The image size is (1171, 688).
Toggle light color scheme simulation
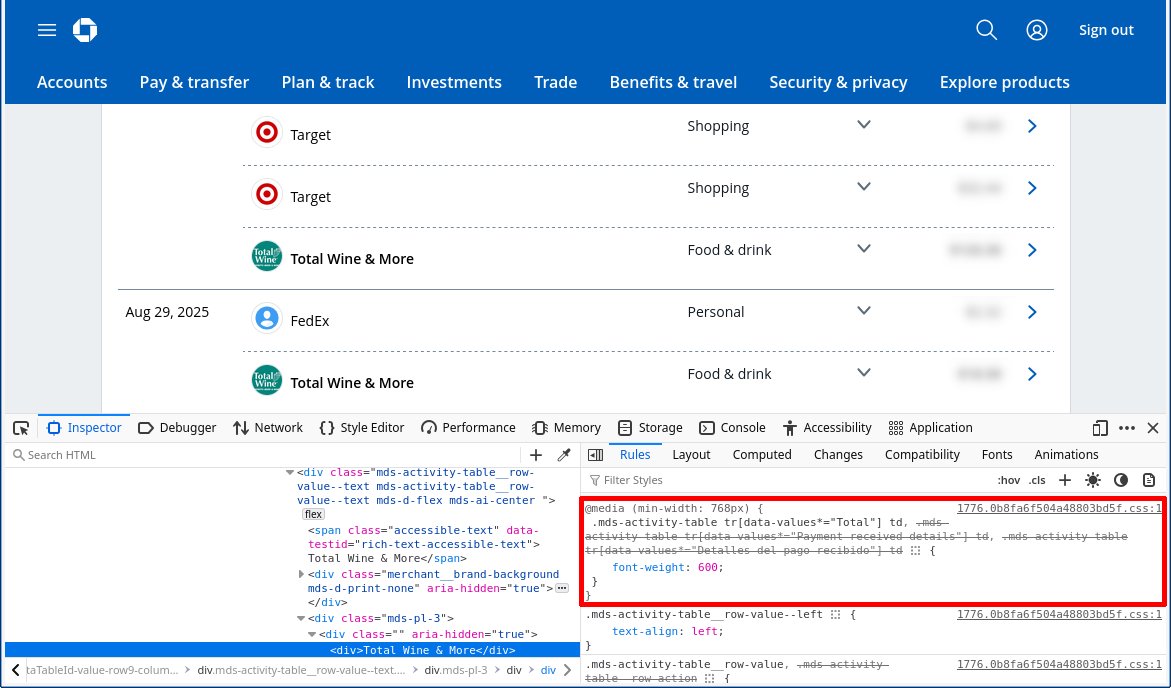(1093, 480)
